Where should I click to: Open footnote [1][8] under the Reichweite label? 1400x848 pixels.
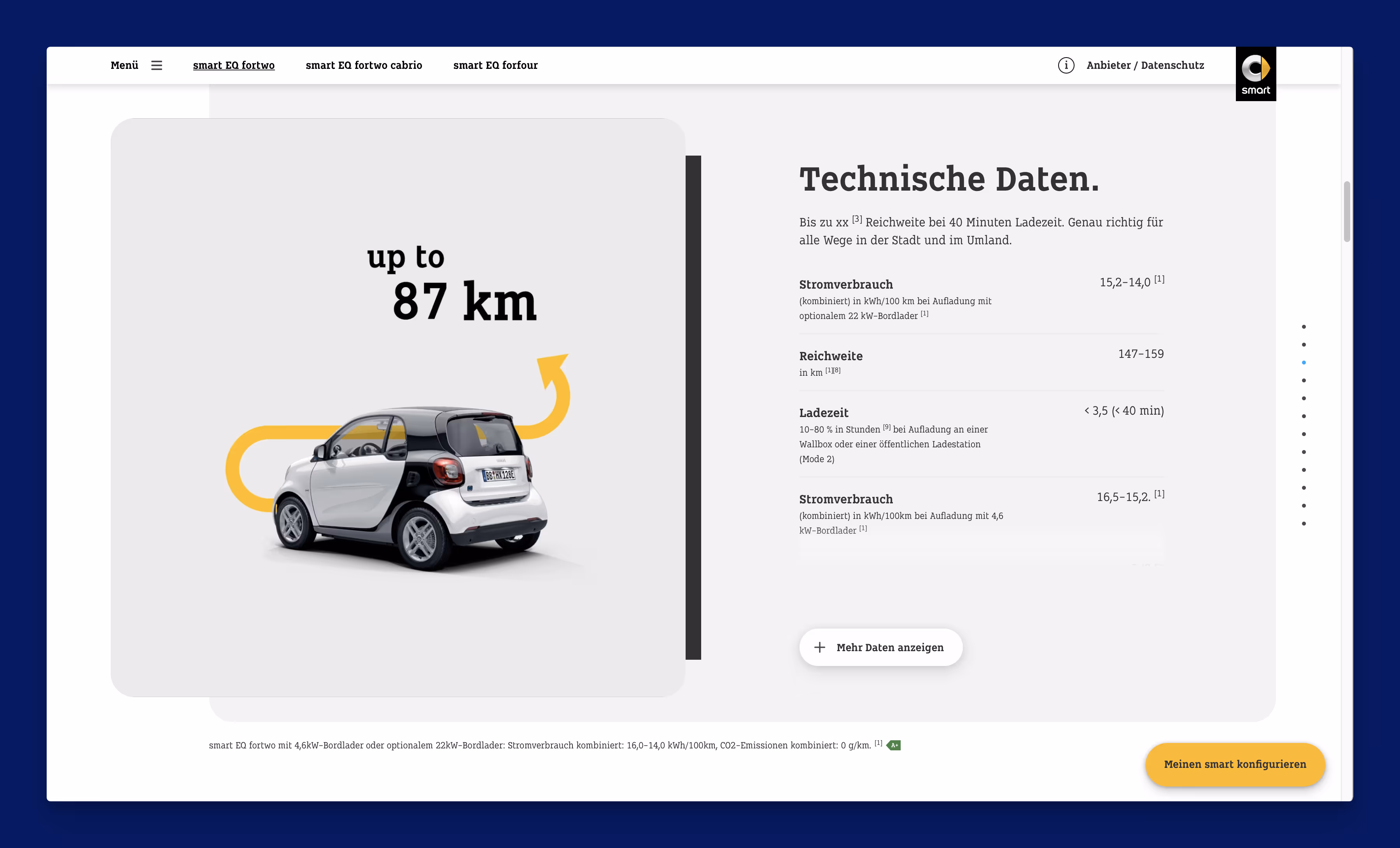(x=832, y=371)
